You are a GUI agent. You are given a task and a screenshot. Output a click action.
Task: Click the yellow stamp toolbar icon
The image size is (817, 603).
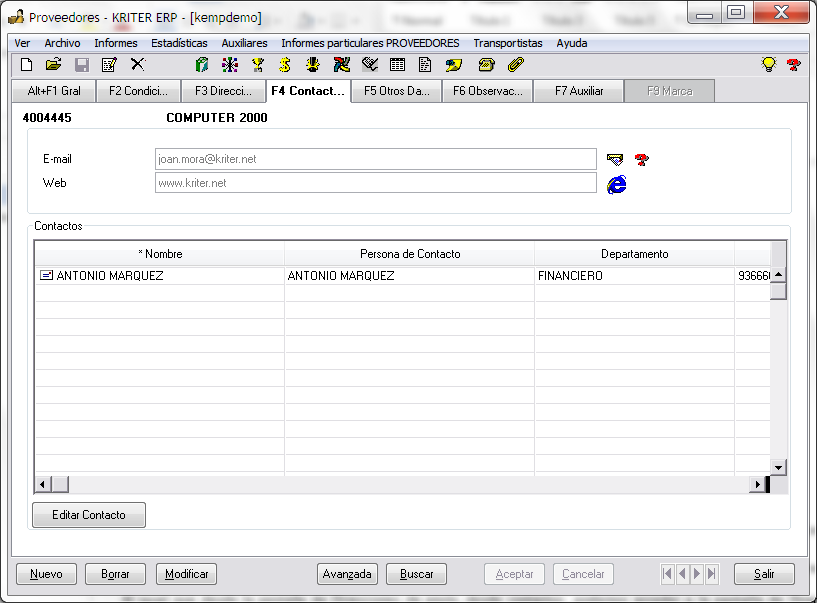[313, 65]
